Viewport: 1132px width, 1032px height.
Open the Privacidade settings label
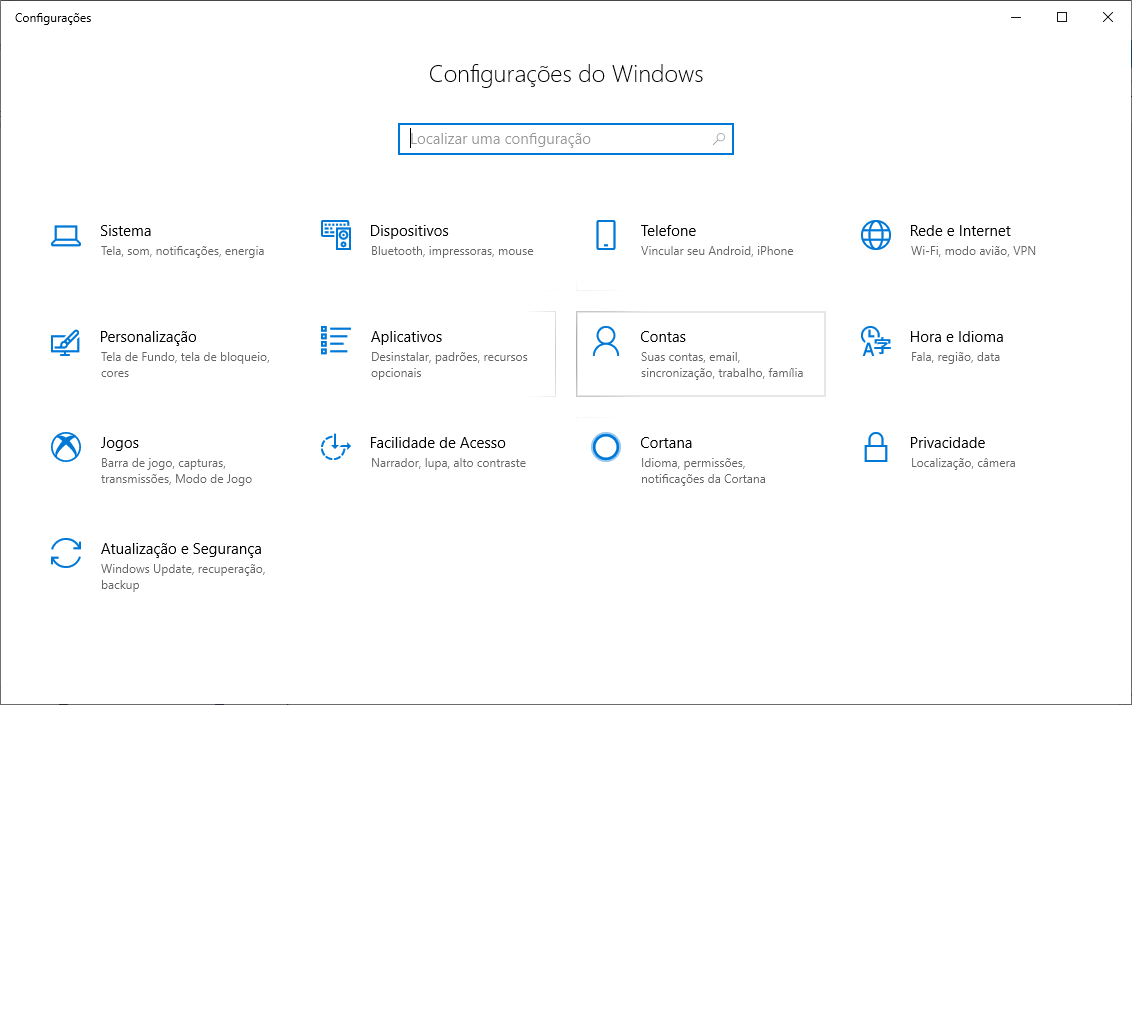[x=947, y=443]
